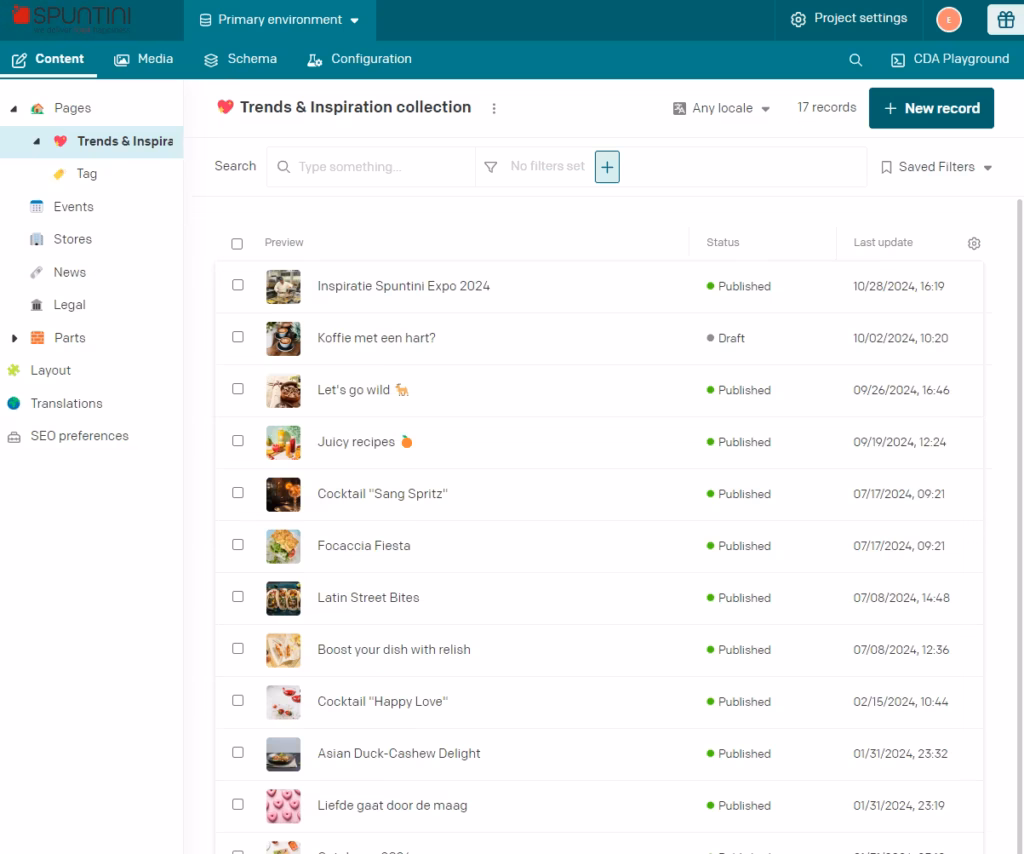Screen dimensions: 1024x854
Task: Click the search magnifier icon in top bar
Action: (855, 60)
